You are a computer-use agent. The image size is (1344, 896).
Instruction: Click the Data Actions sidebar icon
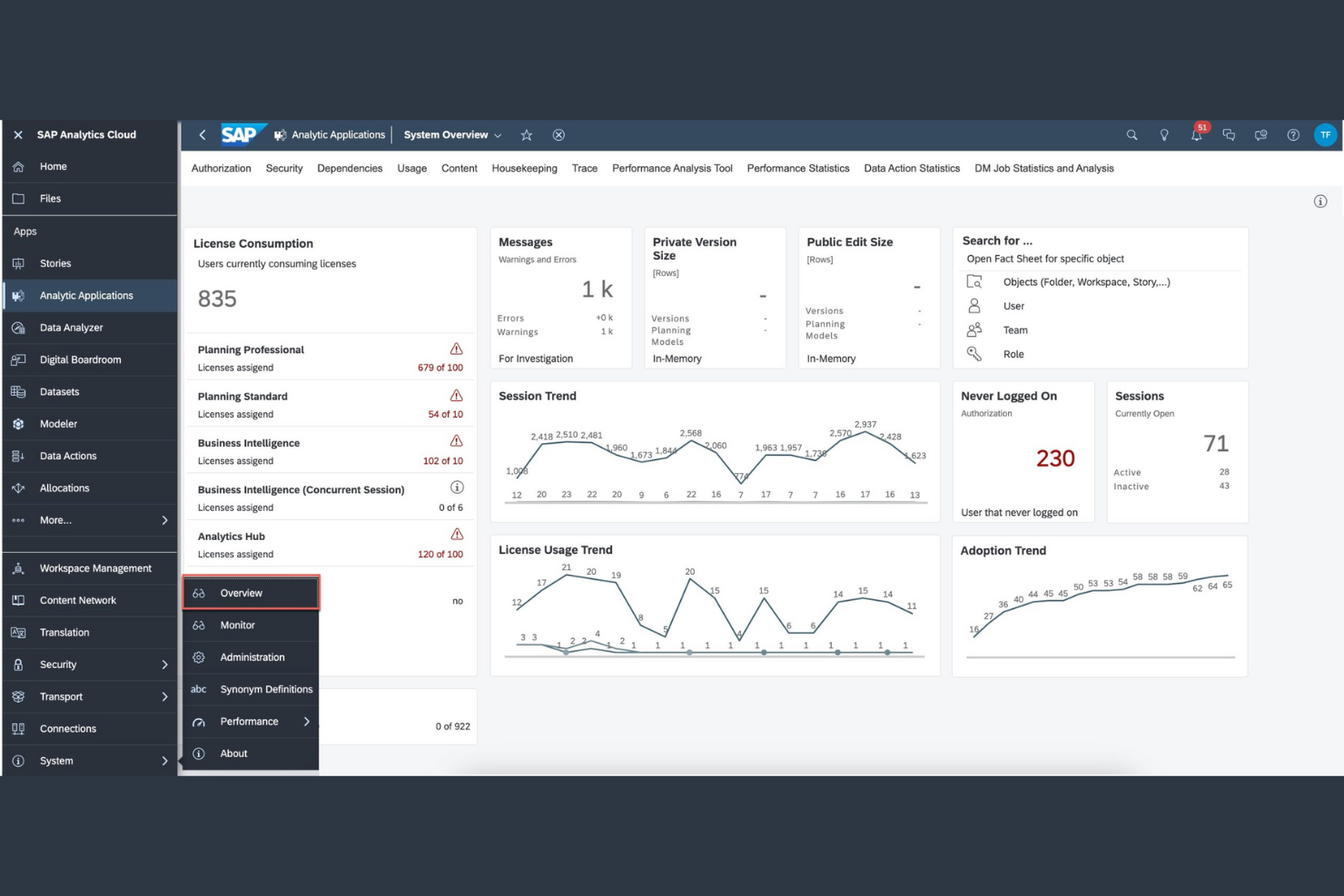click(x=18, y=456)
